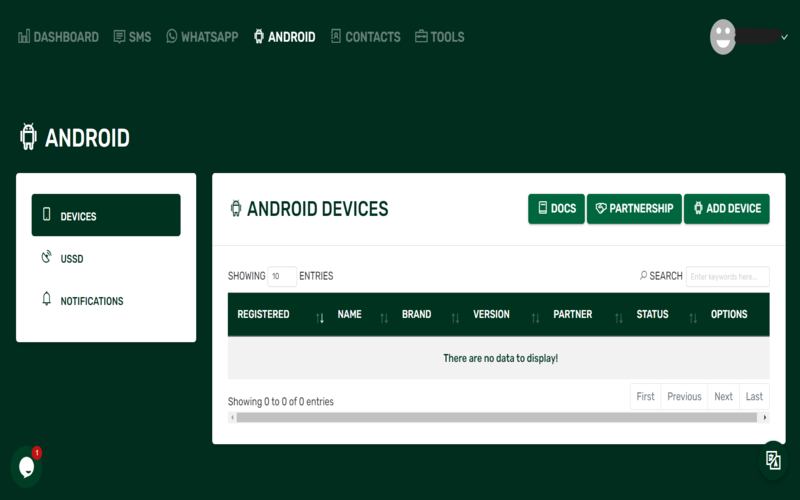This screenshot has height=500, width=800.
Task: Open the chat support bubble icon
Action: tap(26, 466)
